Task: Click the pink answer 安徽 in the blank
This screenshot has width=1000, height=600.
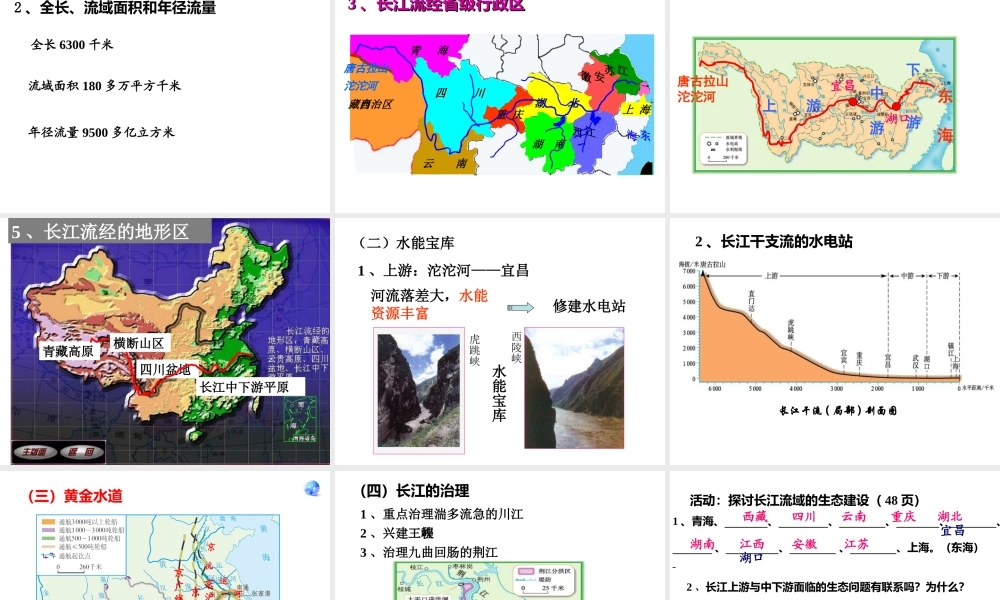Action: pyautogui.click(x=804, y=544)
